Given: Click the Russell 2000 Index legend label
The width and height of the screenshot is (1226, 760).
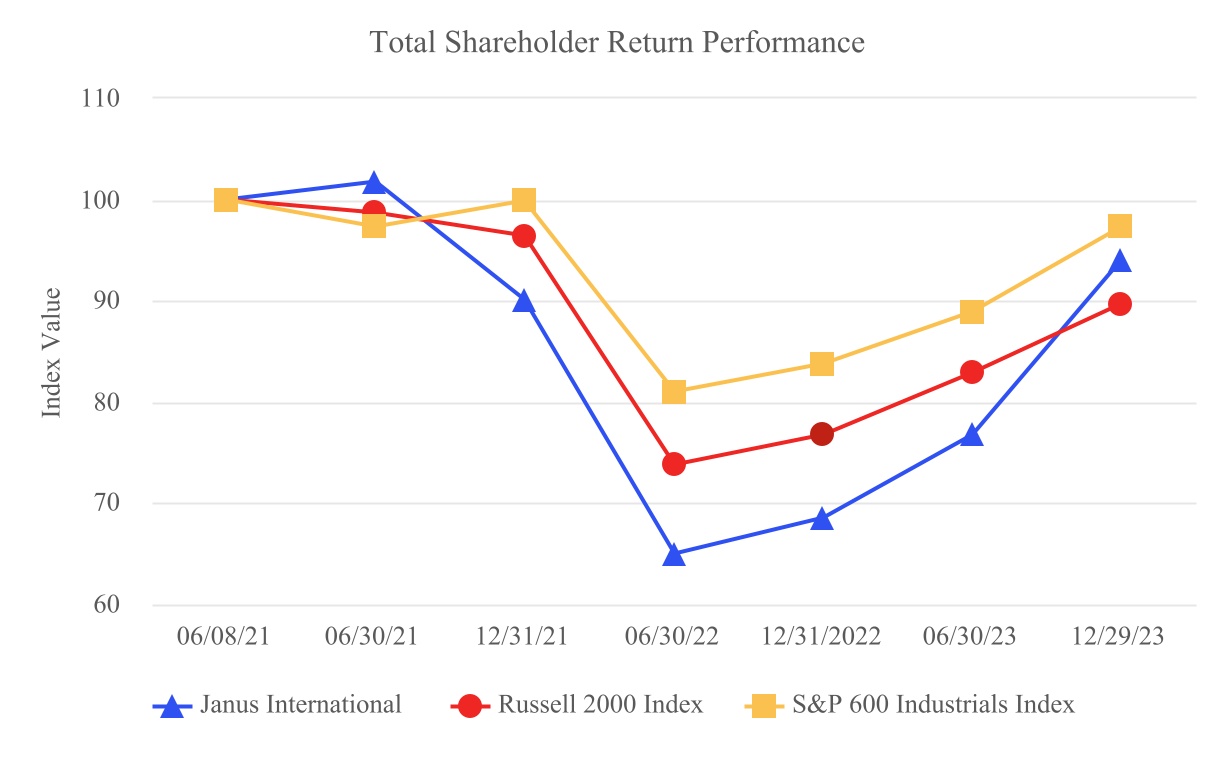Looking at the screenshot, I should (x=600, y=705).
